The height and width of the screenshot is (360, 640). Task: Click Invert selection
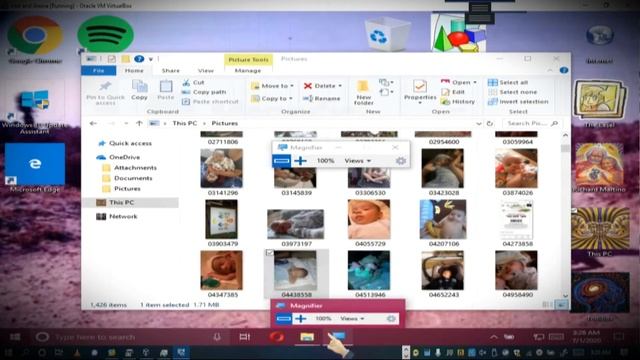click(x=518, y=101)
